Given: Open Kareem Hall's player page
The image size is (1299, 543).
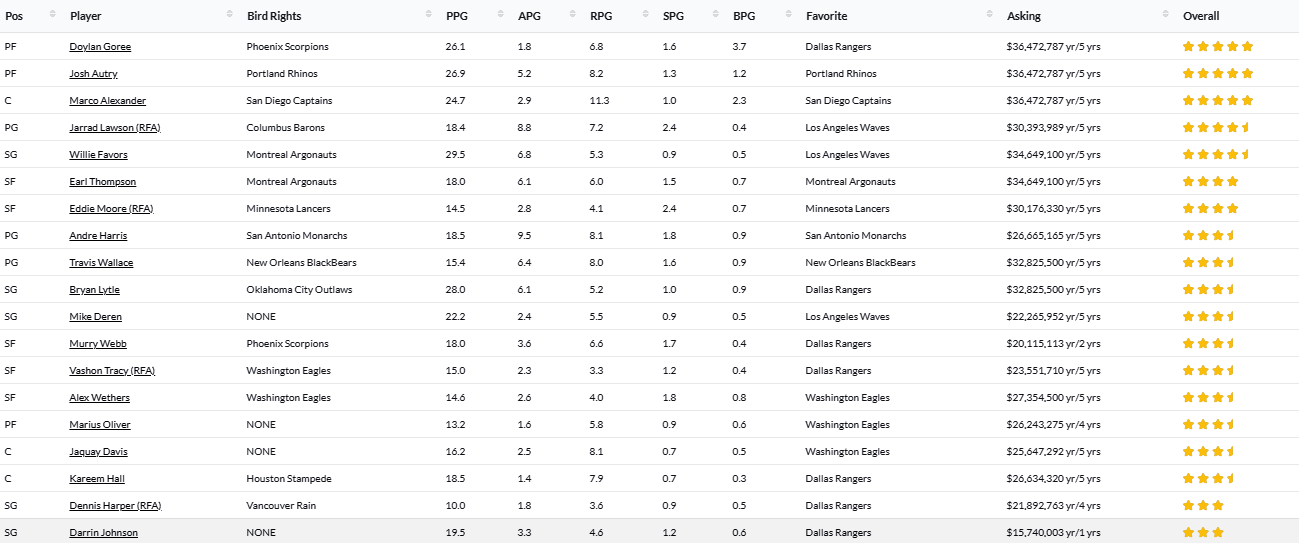Looking at the screenshot, I should pos(97,479).
